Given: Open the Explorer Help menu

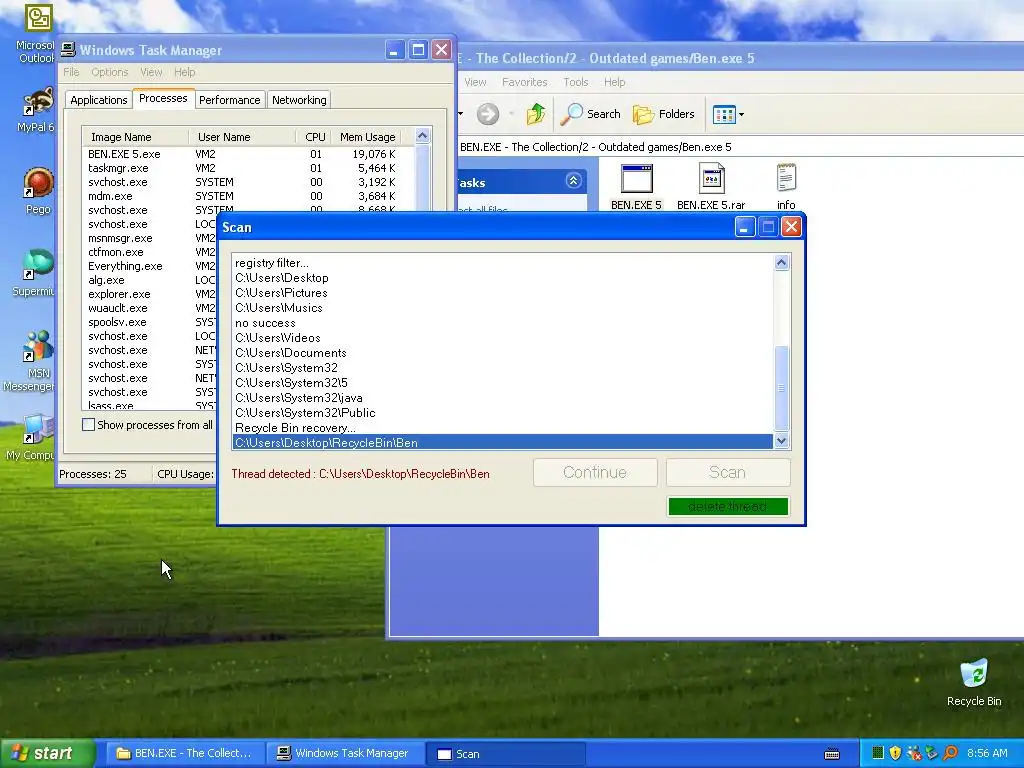Looking at the screenshot, I should pyautogui.click(x=615, y=82).
